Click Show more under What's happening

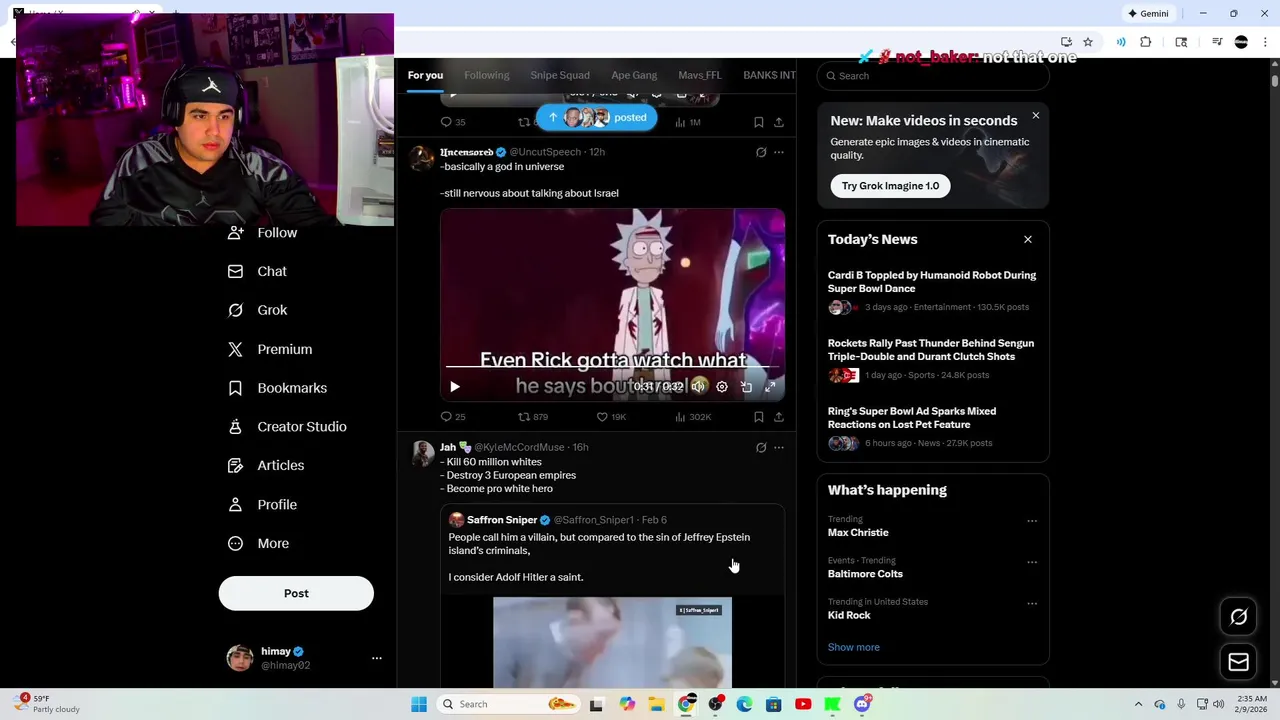pos(854,647)
